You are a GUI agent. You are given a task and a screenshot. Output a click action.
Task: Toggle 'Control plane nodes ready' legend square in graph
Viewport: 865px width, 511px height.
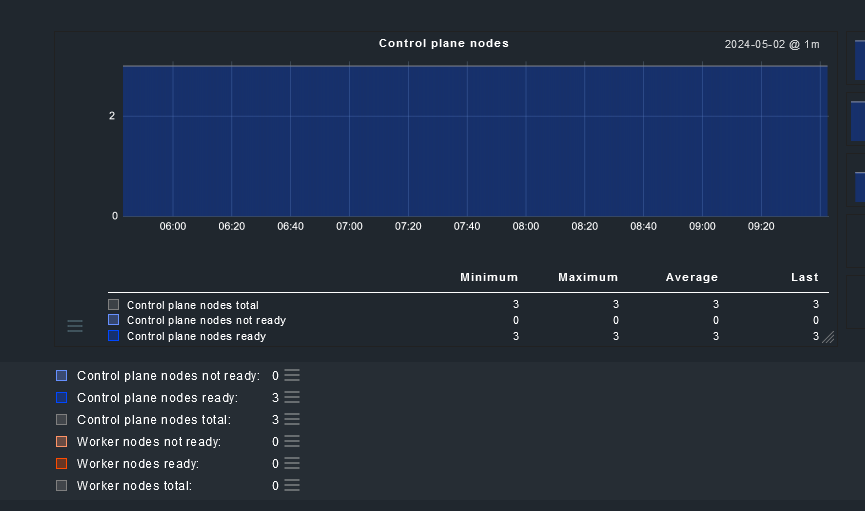tap(113, 336)
